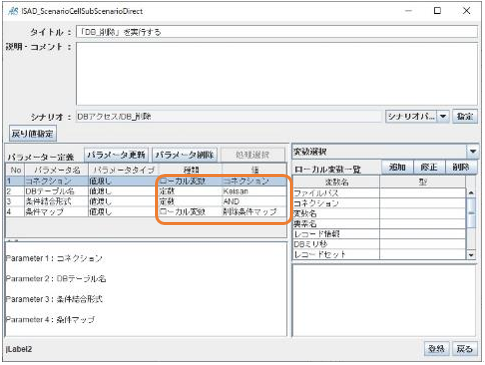Image resolution: width=485 pixels, height=365 pixels.
Task: Select DBミリ秒 in the local variable list
Action: 336,244
